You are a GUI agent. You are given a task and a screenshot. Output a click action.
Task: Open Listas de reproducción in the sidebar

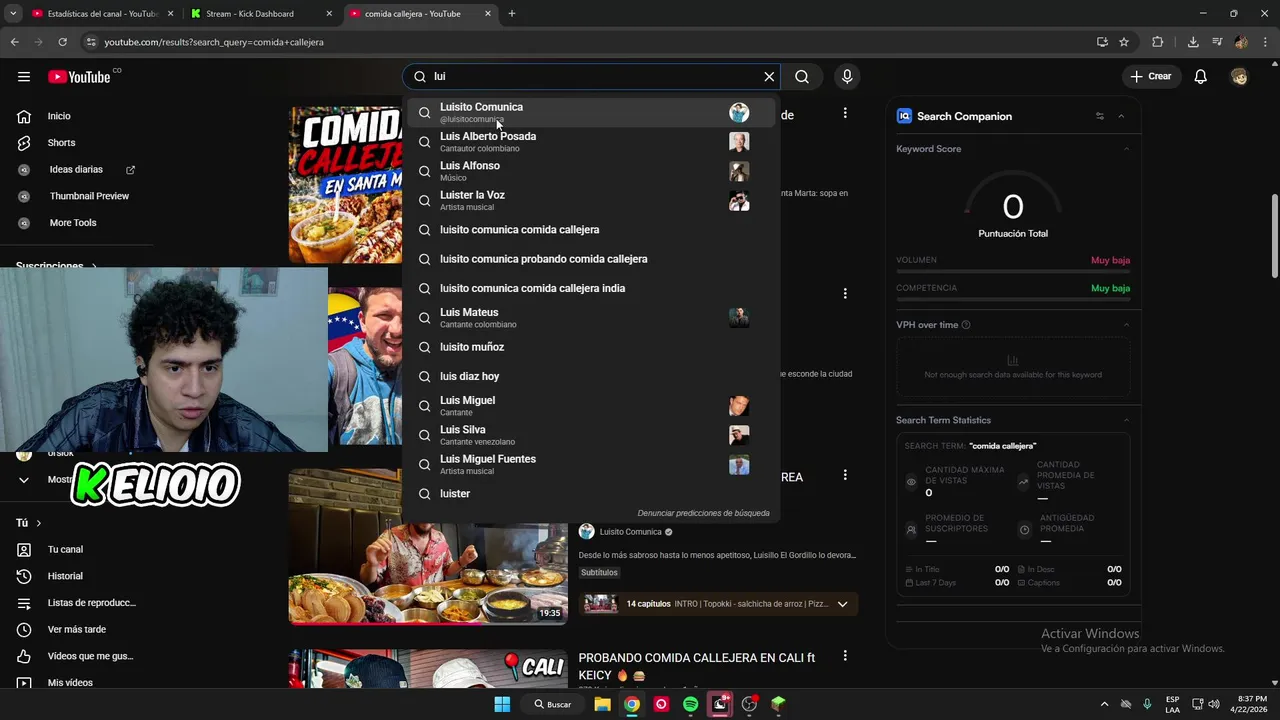coord(77,603)
